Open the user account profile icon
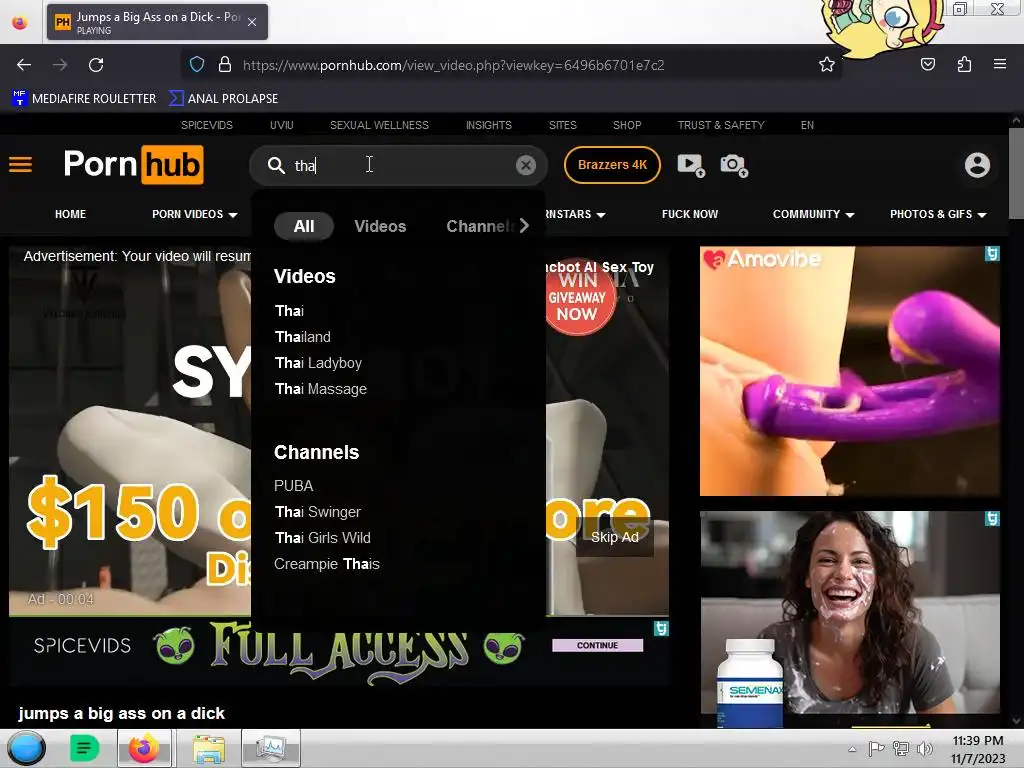Viewport: 1024px width, 768px height. 977,165
